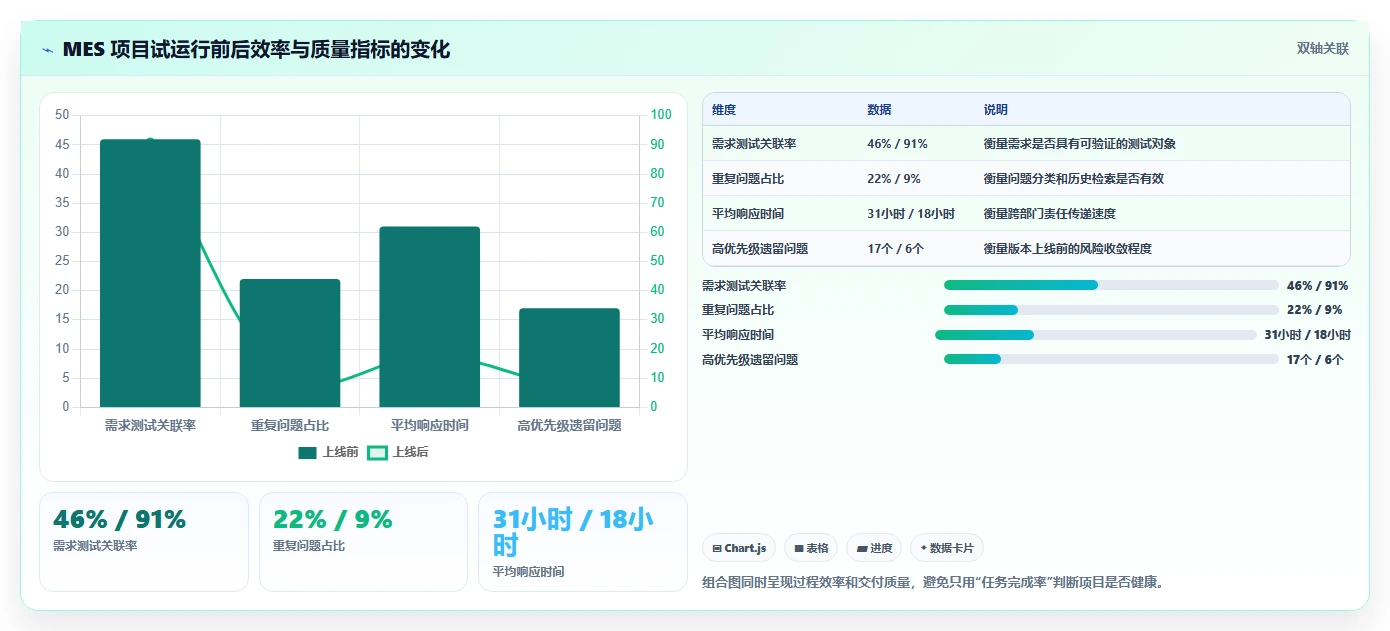
Task: Click the 需求测试关联率 progress bar
Action: [1111, 285]
